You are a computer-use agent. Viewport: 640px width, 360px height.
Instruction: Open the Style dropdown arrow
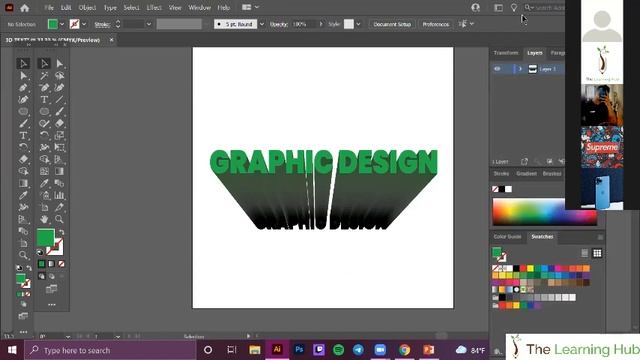(358, 24)
